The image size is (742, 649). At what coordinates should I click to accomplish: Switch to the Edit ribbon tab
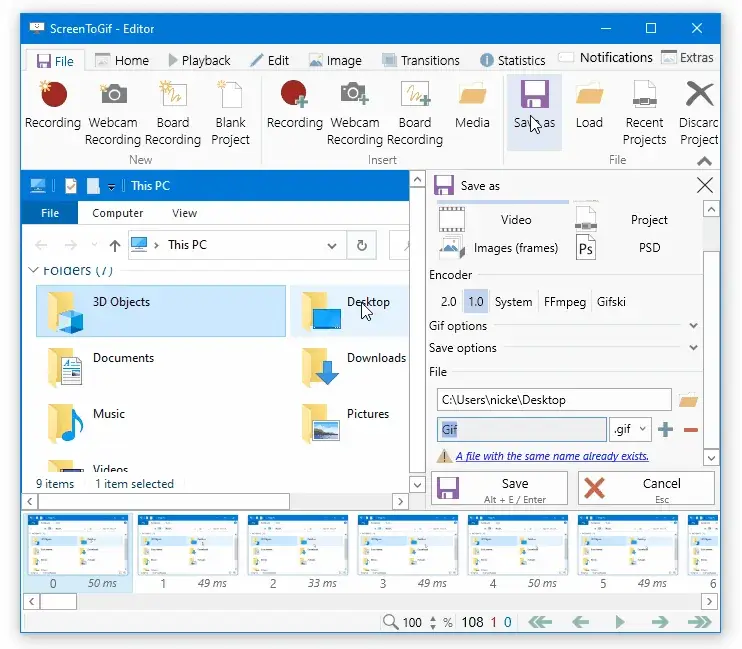(270, 61)
